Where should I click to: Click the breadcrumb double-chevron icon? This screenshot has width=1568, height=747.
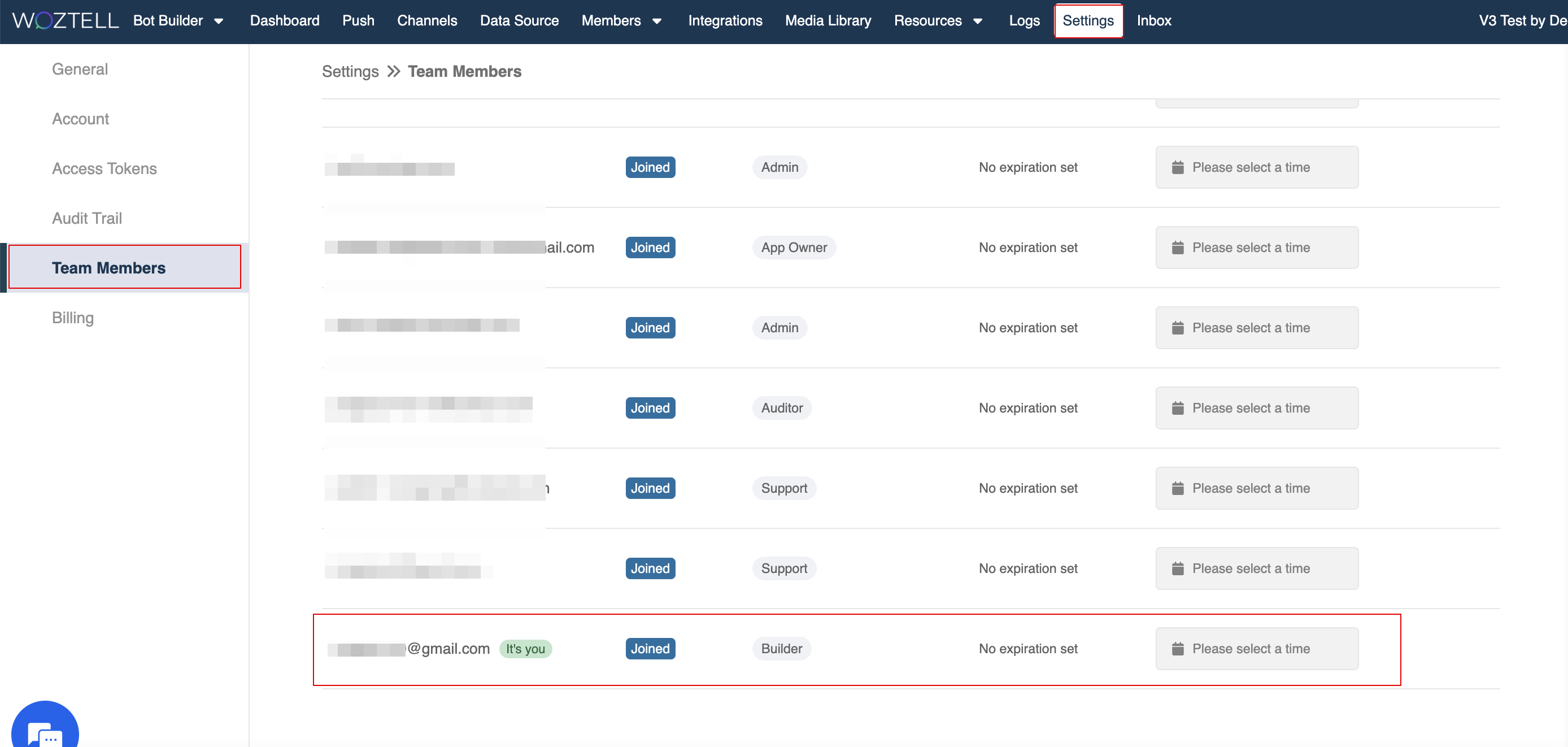coord(394,72)
